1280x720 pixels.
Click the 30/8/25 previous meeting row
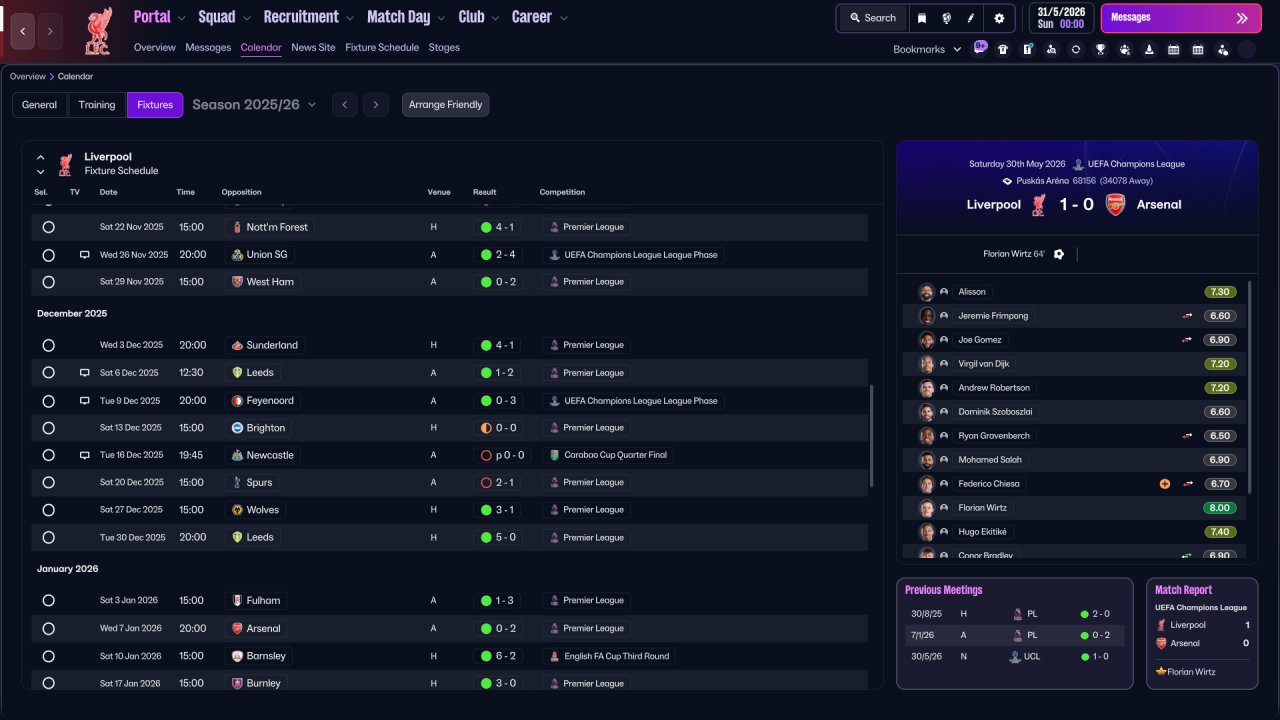(x=1014, y=614)
